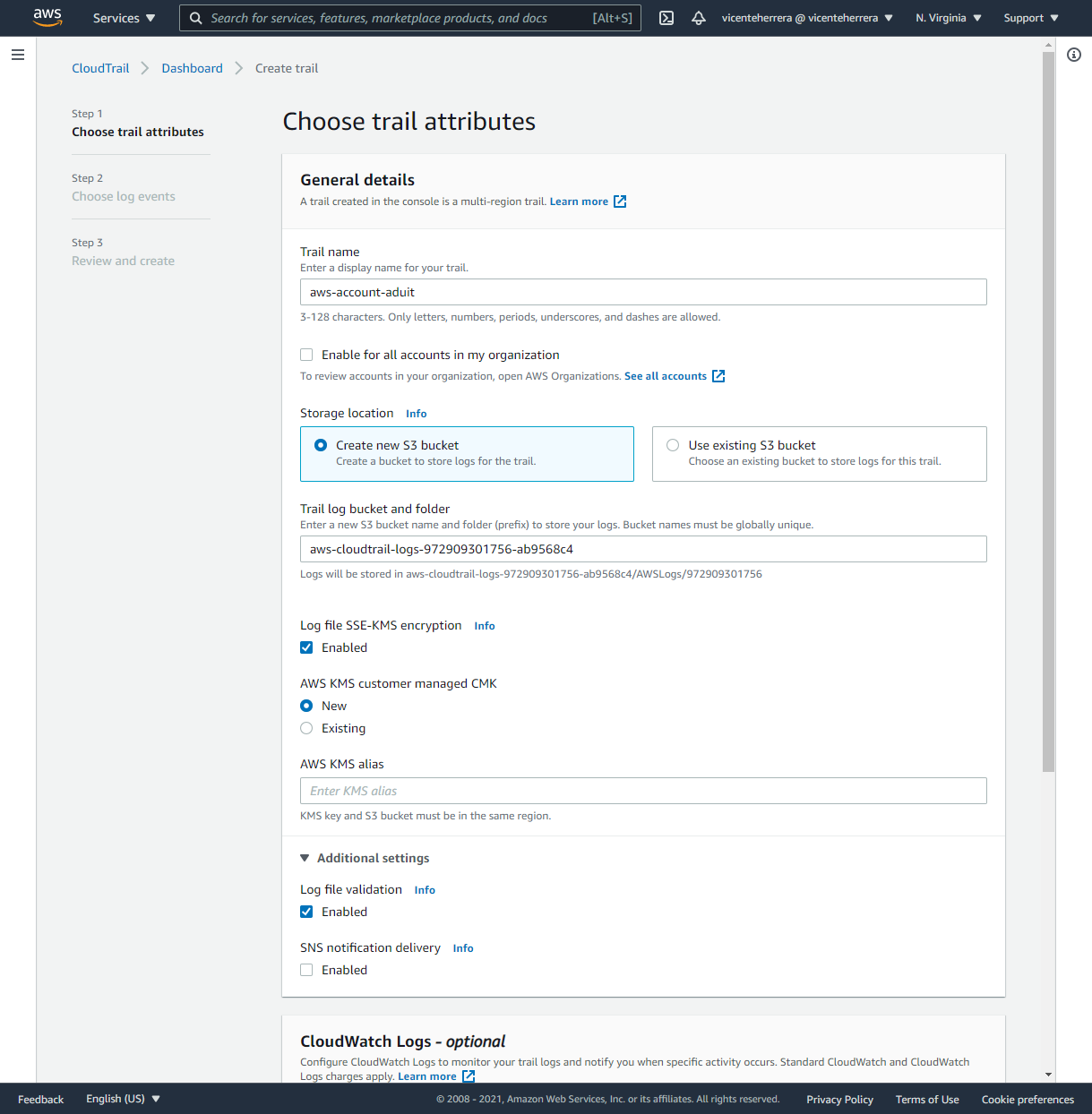Open external link icon beside See all accounts
The height and width of the screenshot is (1114, 1092).
coord(718,376)
